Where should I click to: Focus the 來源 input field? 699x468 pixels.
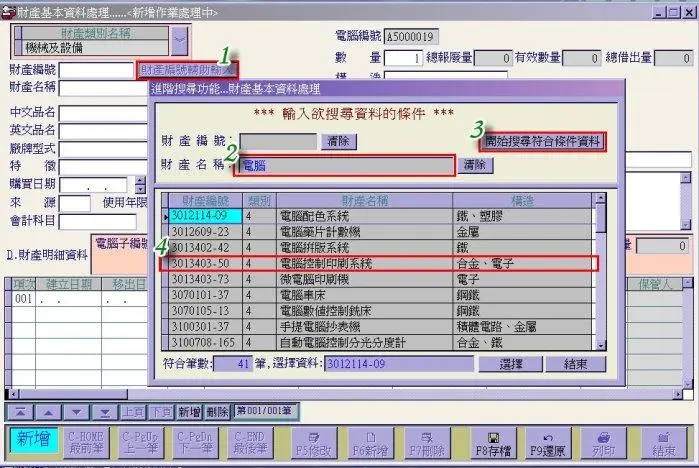(75, 203)
